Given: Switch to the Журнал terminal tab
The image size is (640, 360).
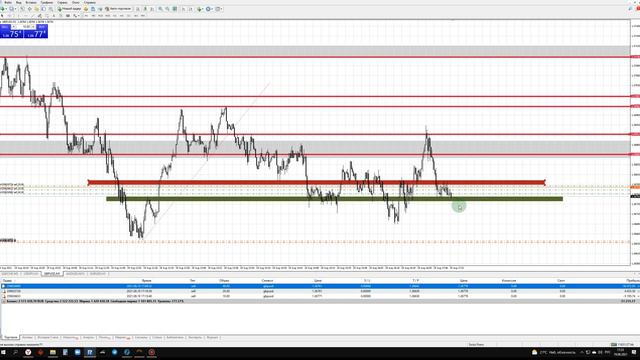Looking at the screenshot, I should tap(212, 338).
